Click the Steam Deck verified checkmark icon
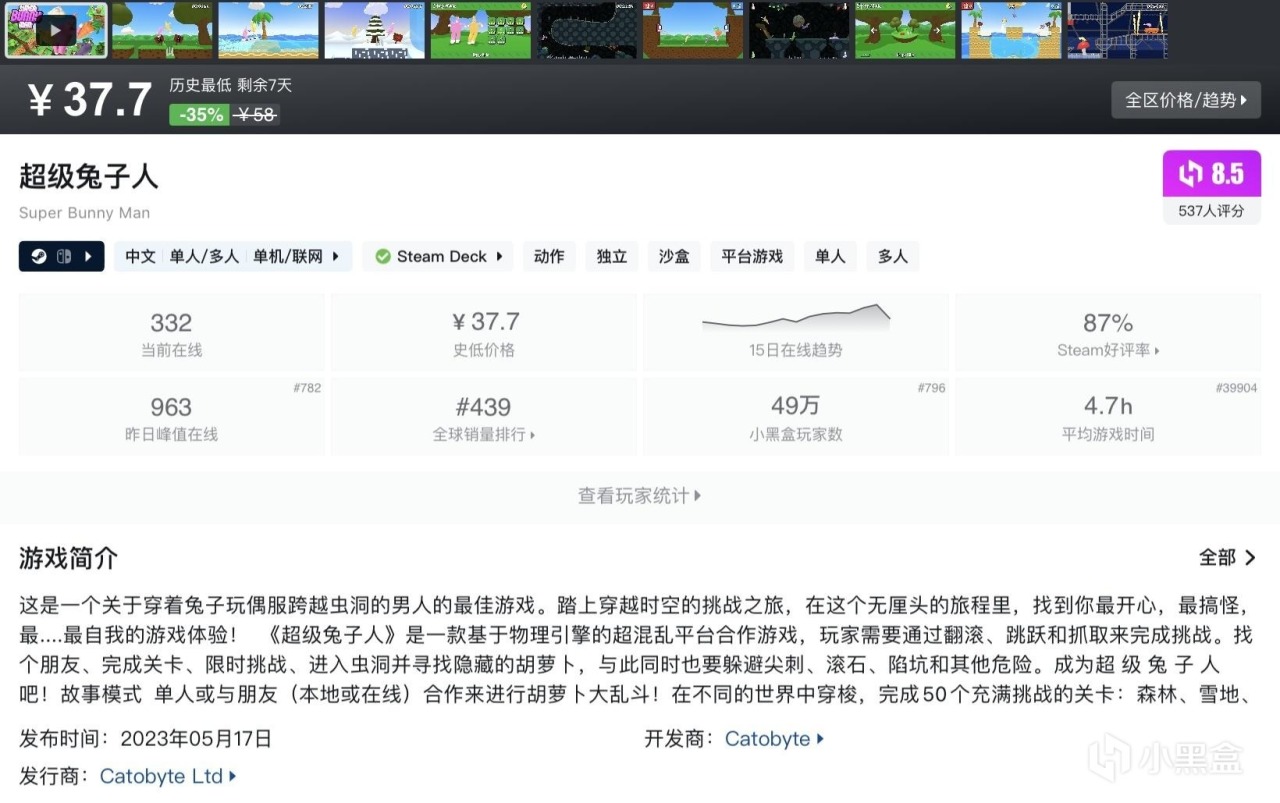Screen dimensions: 1280x803 point(383,256)
